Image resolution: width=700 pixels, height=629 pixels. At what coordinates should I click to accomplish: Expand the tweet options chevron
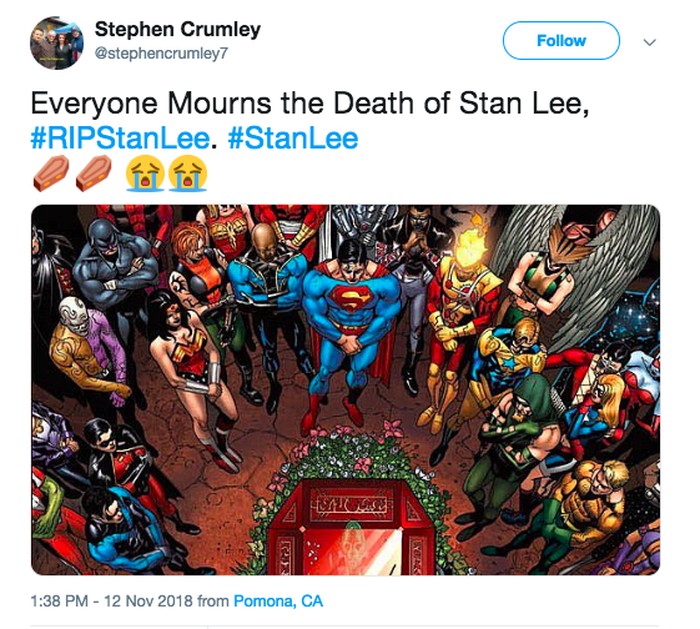tap(650, 42)
